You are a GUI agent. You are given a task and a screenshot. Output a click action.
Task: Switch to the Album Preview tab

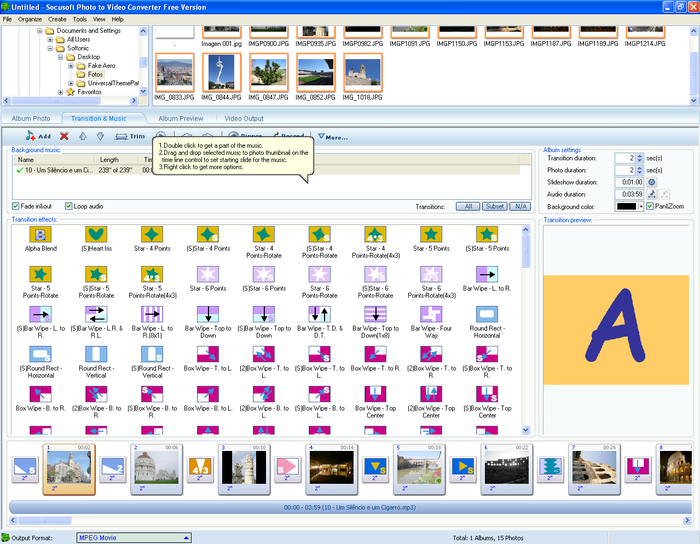pyautogui.click(x=180, y=118)
